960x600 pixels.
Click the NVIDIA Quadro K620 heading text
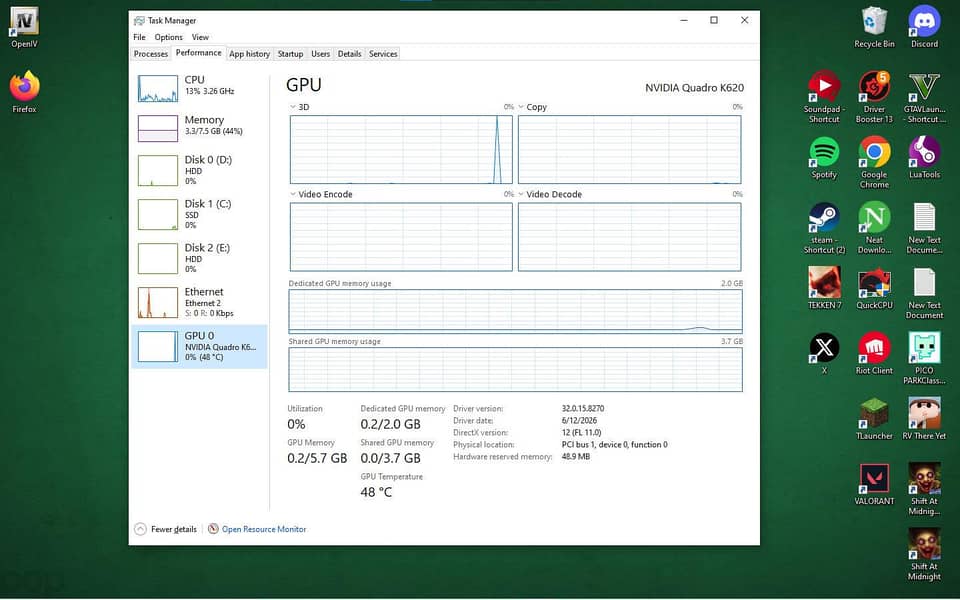click(694, 88)
